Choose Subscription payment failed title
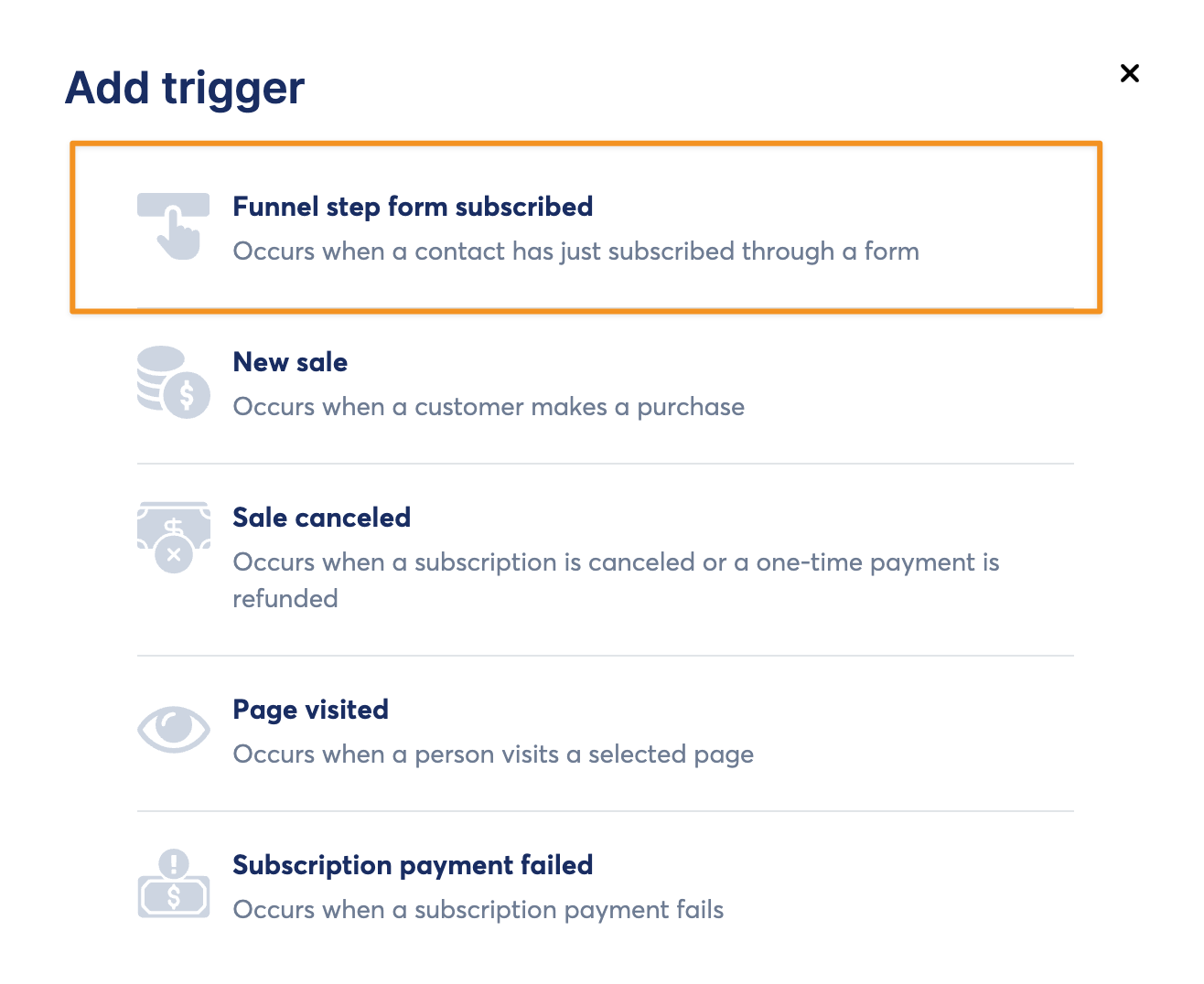 [413, 865]
